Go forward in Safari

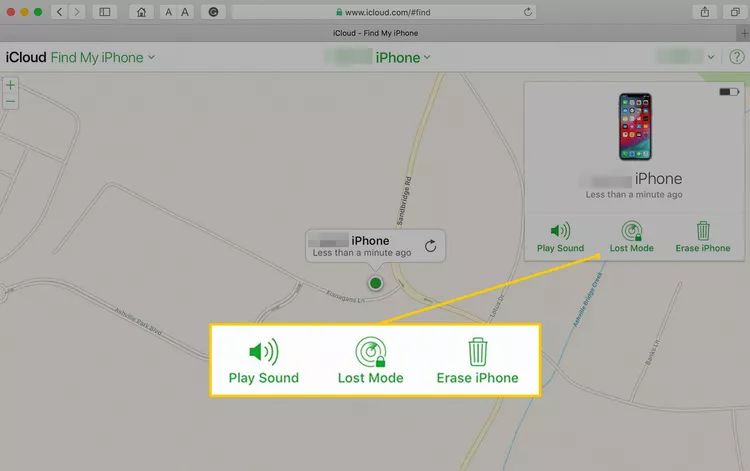coord(77,12)
